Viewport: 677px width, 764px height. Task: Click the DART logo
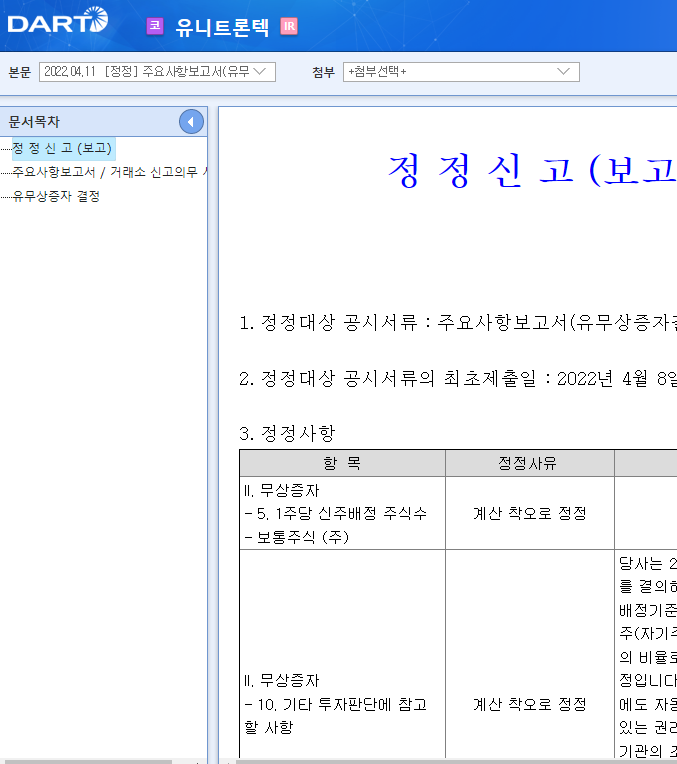58,20
